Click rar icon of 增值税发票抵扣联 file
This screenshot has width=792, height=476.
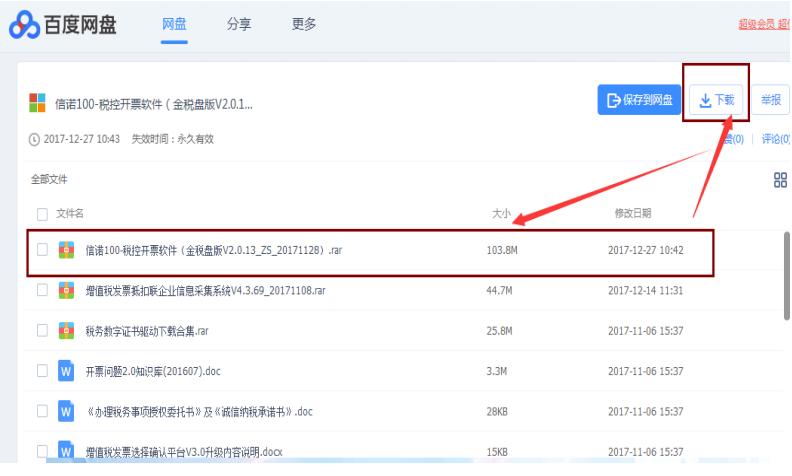coord(66,290)
